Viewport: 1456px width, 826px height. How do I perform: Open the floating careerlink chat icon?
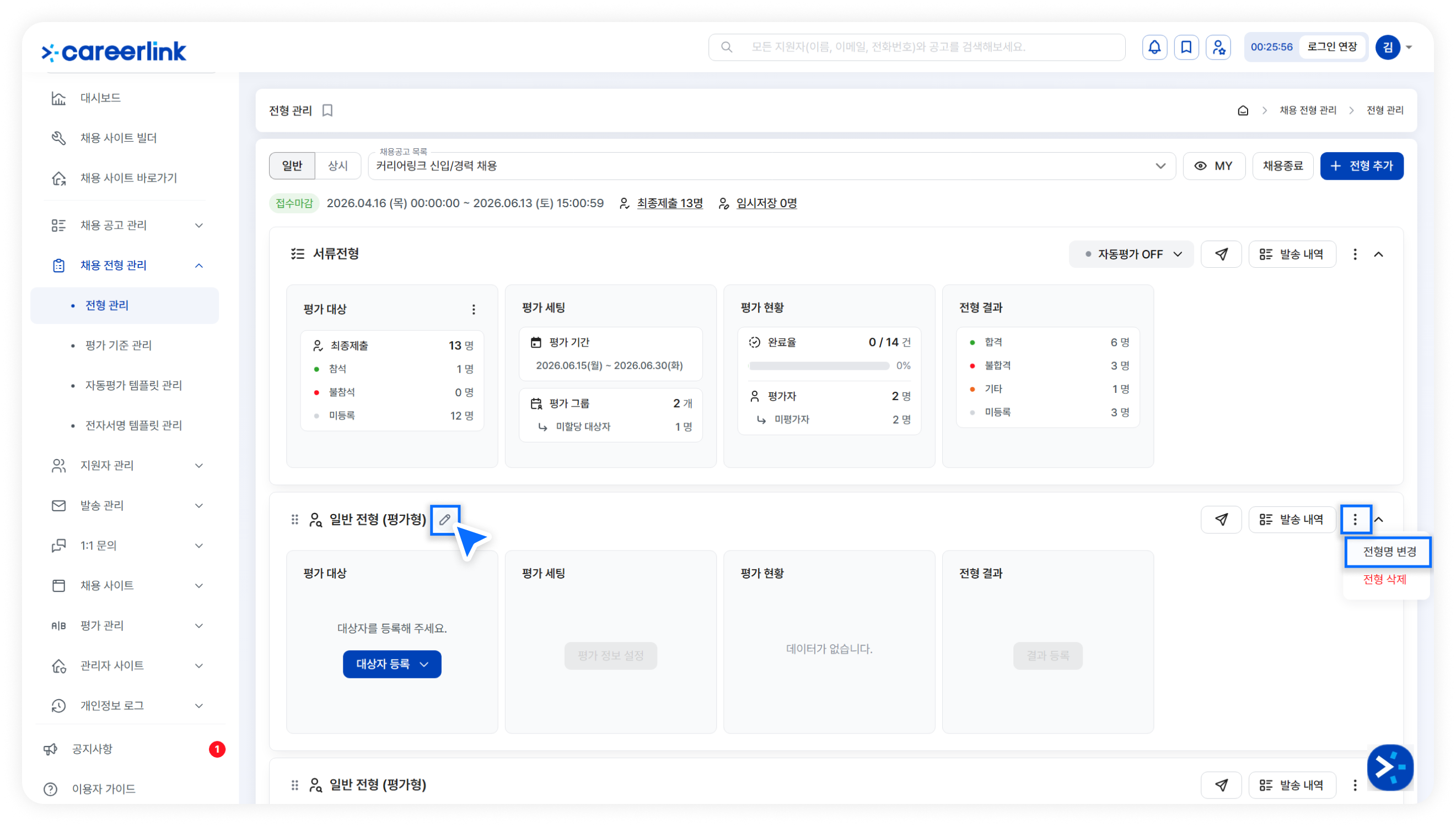click(1390, 767)
